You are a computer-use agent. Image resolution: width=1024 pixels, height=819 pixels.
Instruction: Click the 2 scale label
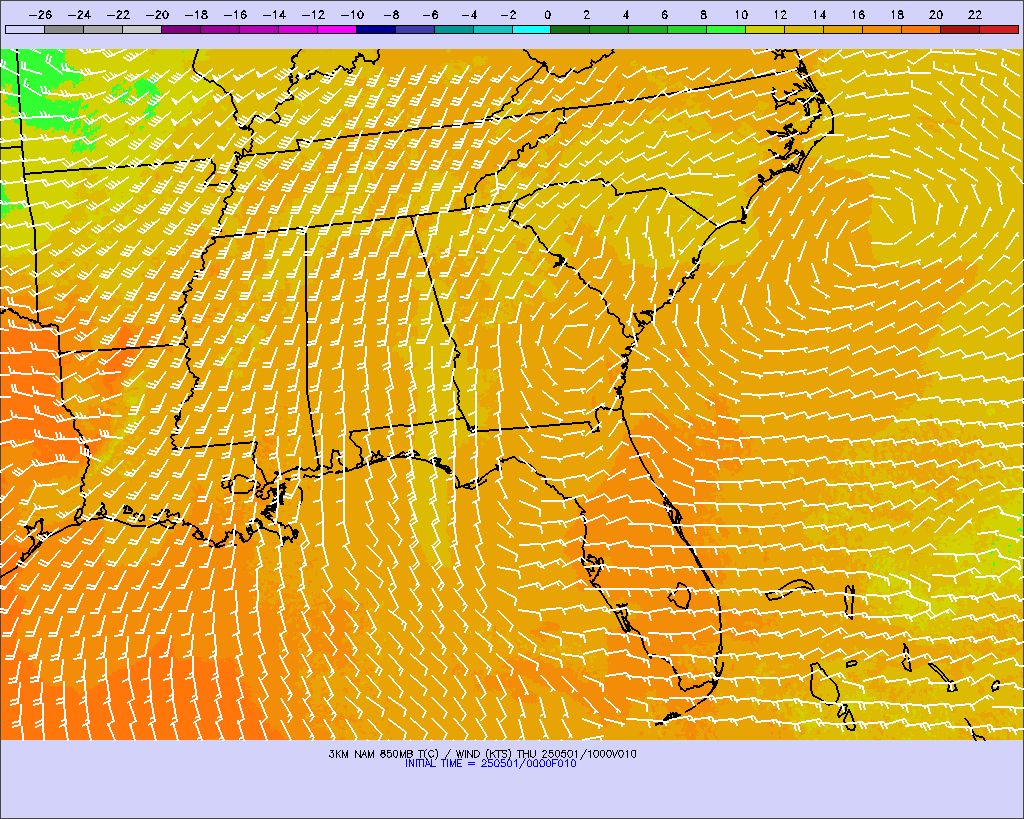(x=586, y=14)
